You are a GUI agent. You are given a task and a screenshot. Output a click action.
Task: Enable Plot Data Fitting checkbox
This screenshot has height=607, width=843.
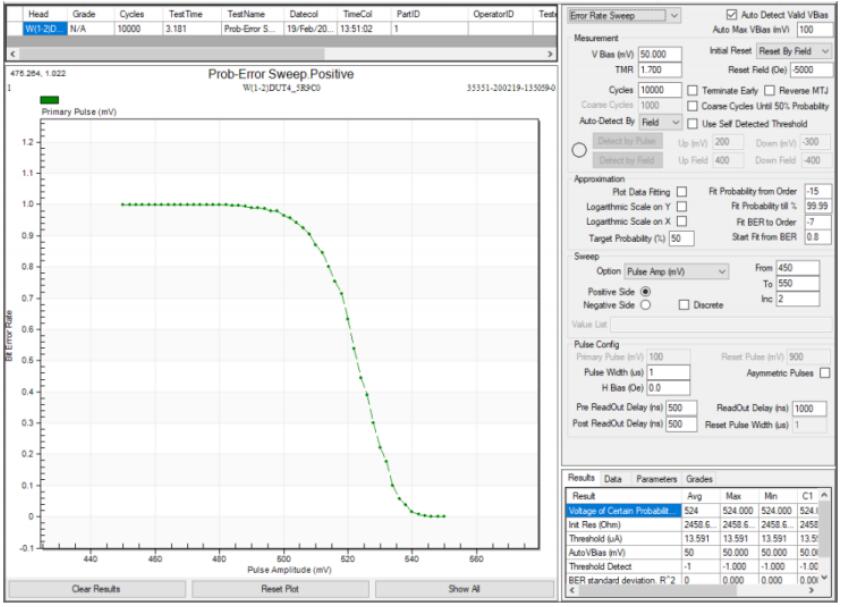[682, 191]
